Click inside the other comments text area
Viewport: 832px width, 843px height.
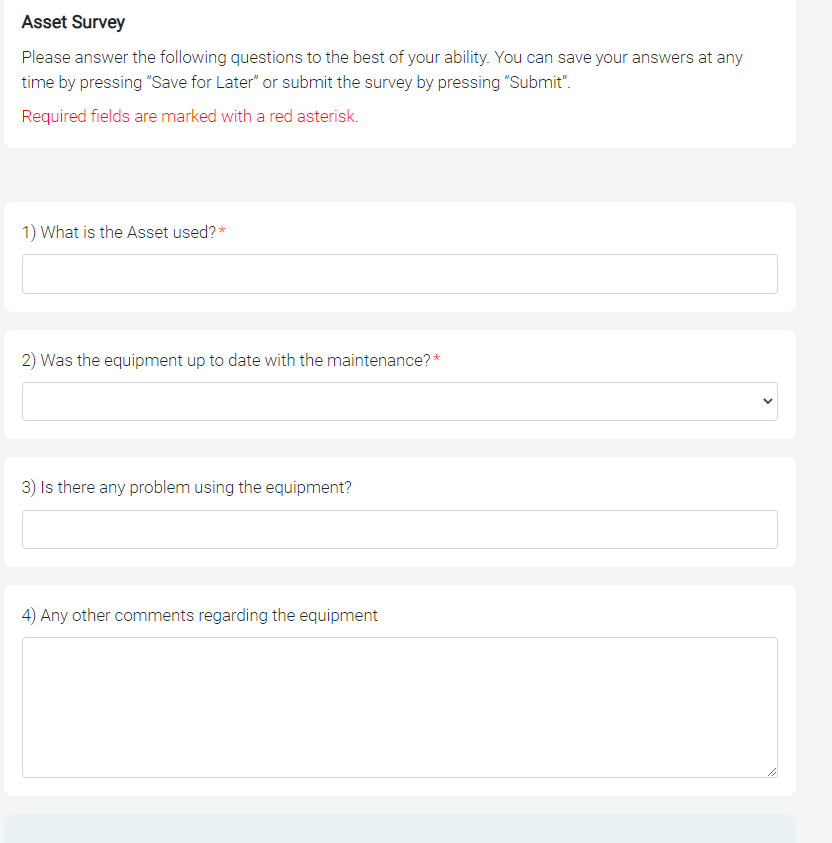point(399,706)
